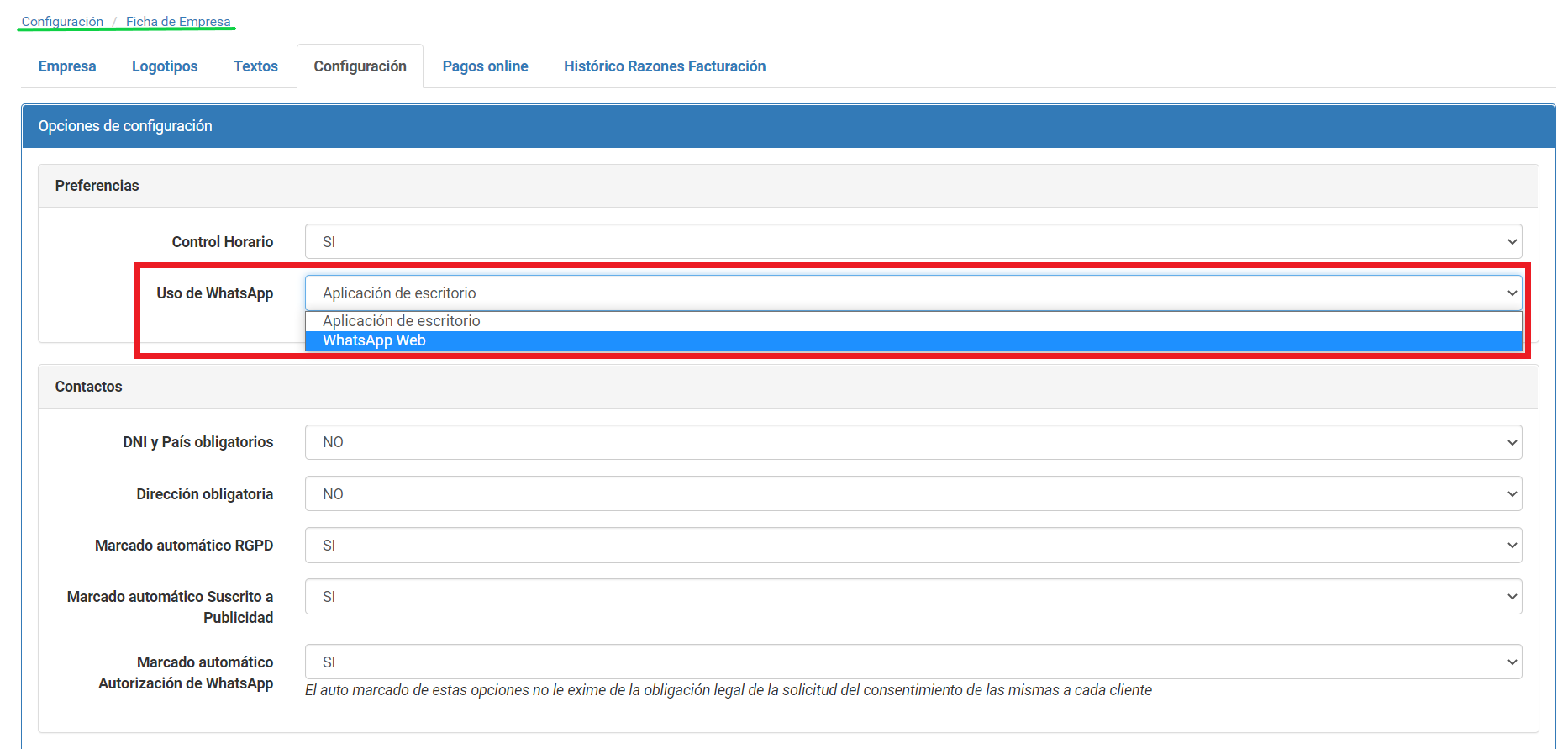Click the Control Horario label
This screenshot has width=1568, height=749.
point(223,242)
